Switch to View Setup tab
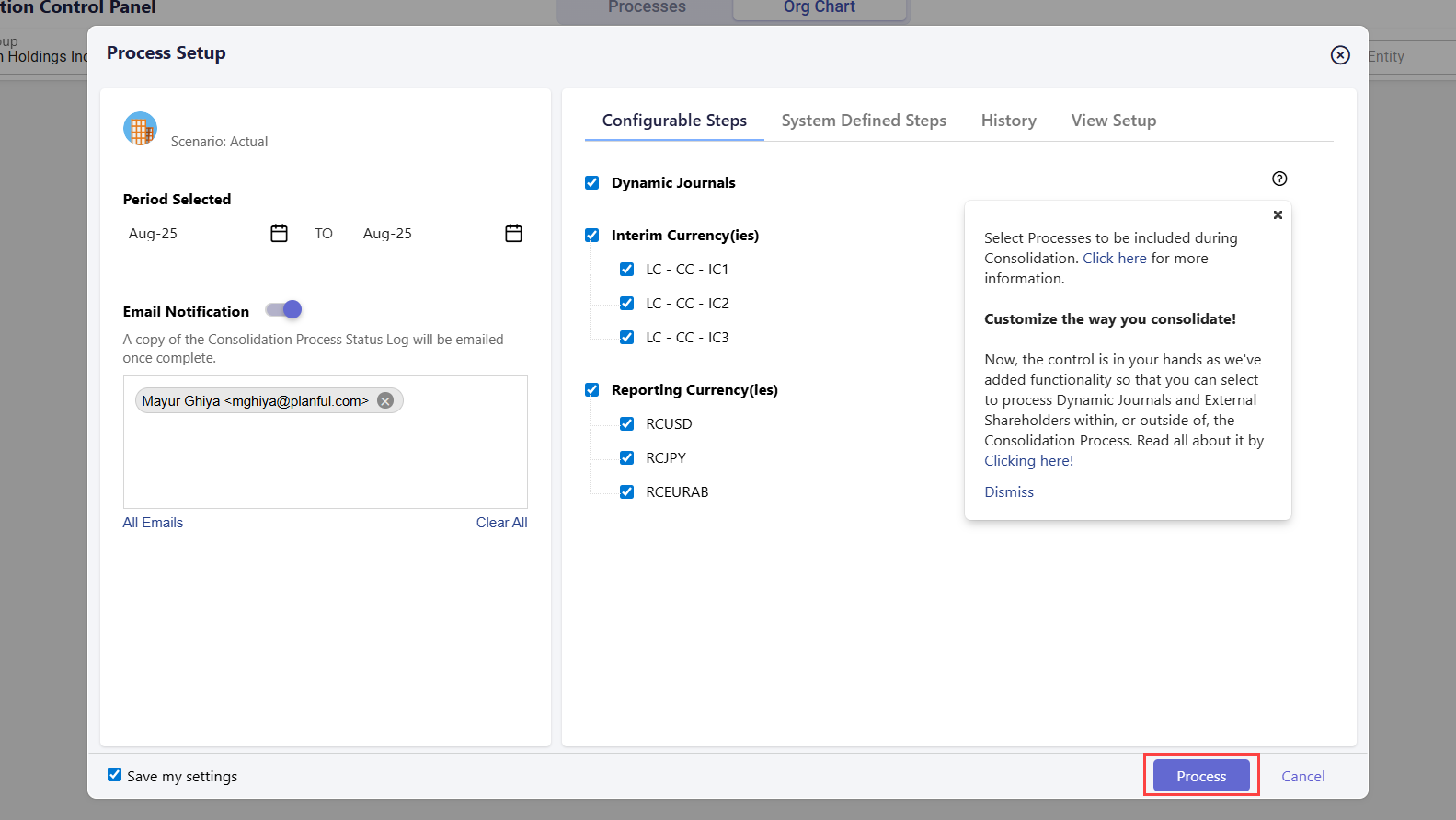Screen dimensions: 1456x820 click(1113, 121)
